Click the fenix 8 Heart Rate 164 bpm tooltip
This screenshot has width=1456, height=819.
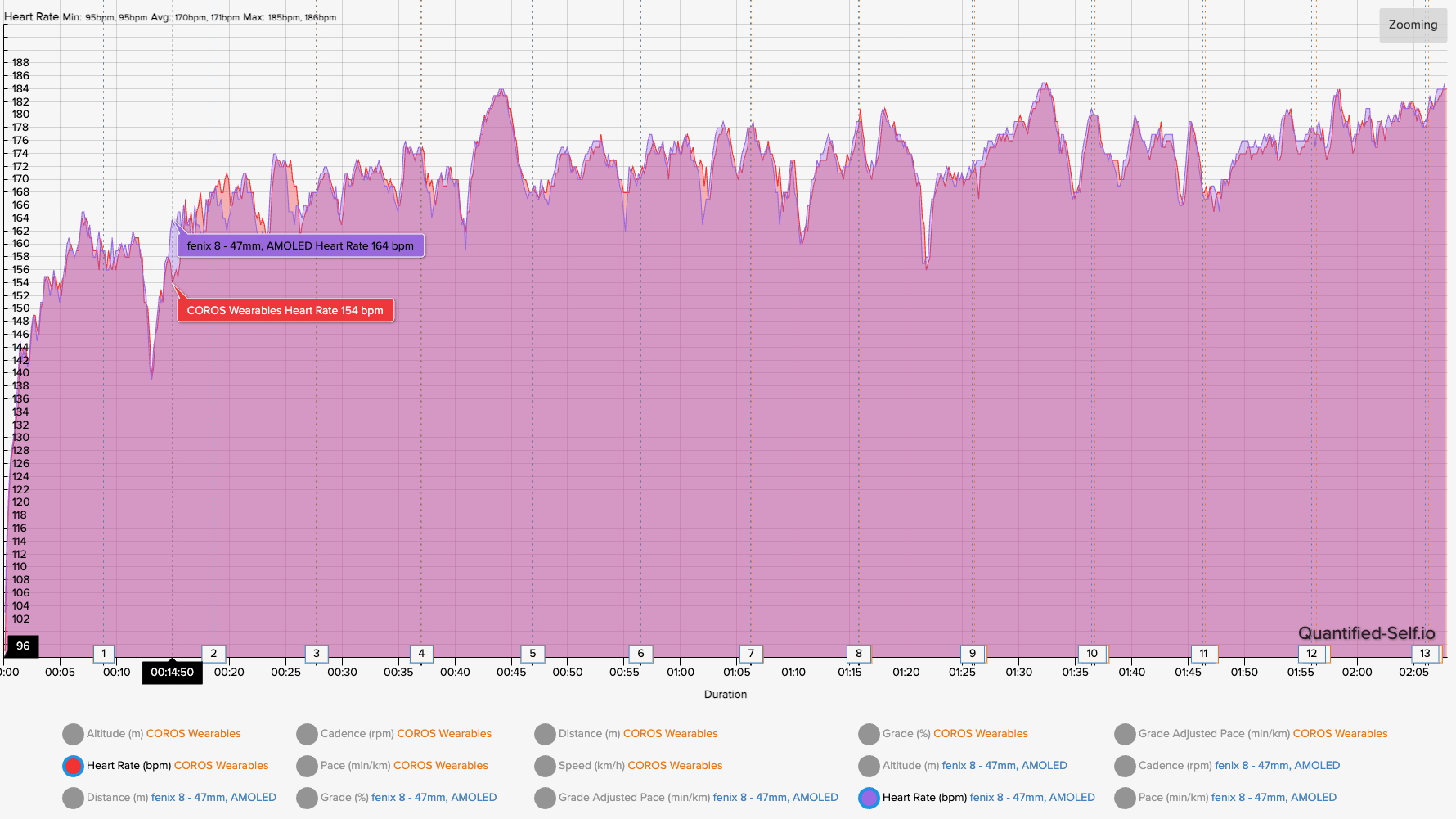tap(300, 245)
